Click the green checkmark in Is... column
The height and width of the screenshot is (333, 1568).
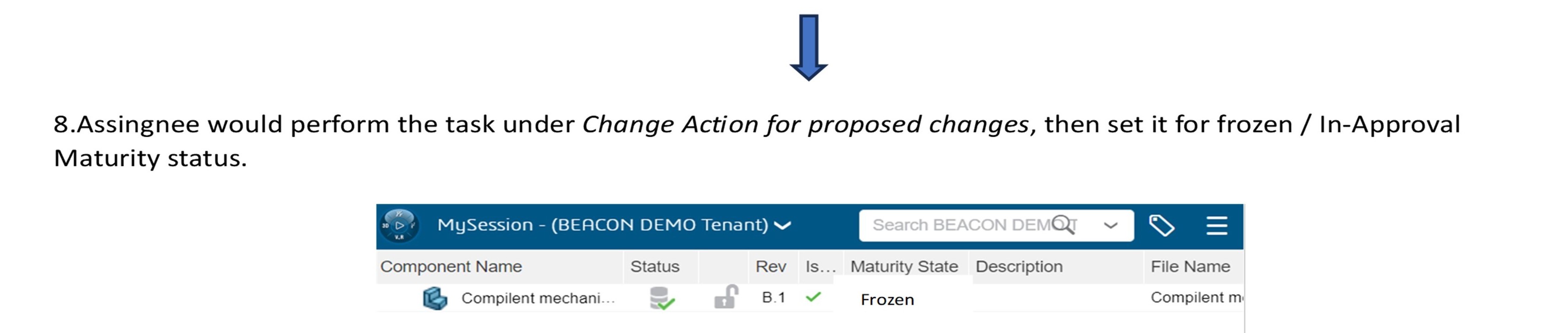pos(812,297)
